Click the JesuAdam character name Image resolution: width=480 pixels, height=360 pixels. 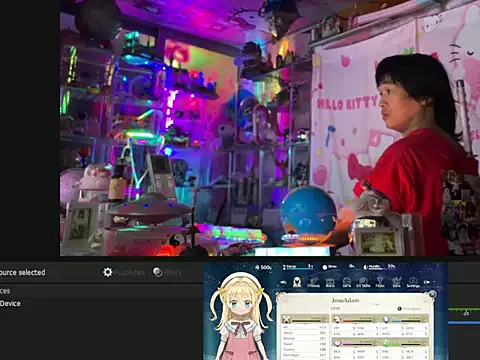pos(345,300)
